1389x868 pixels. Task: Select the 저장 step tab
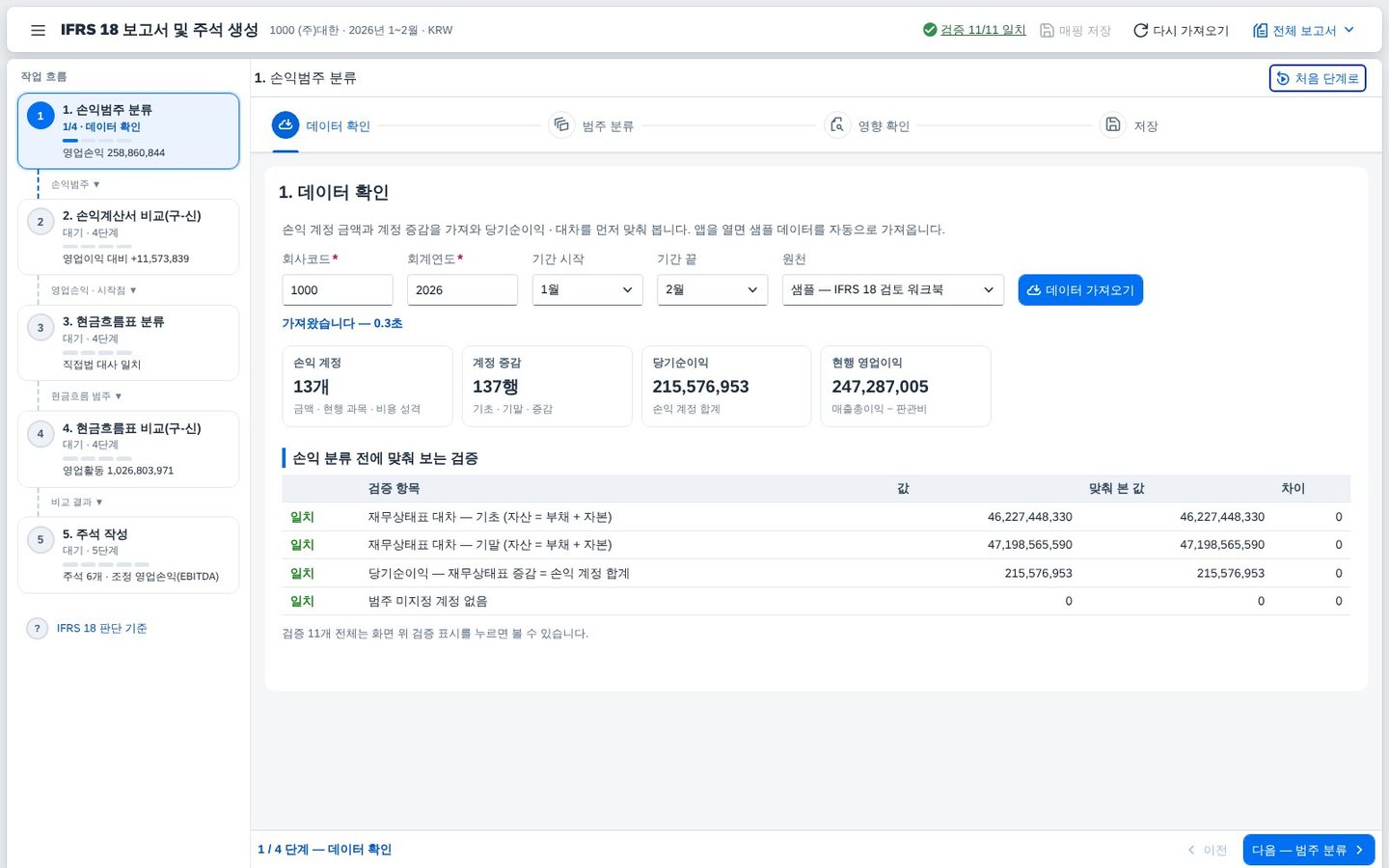click(x=1130, y=125)
